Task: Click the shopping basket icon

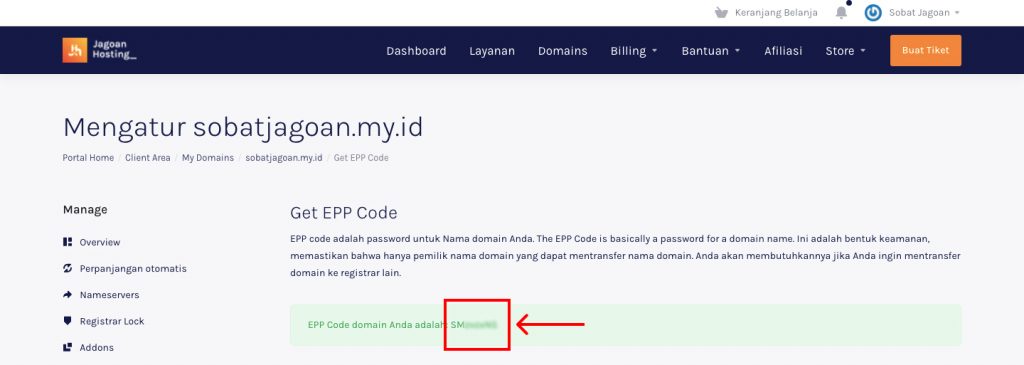Action: pyautogui.click(x=721, y=12)
